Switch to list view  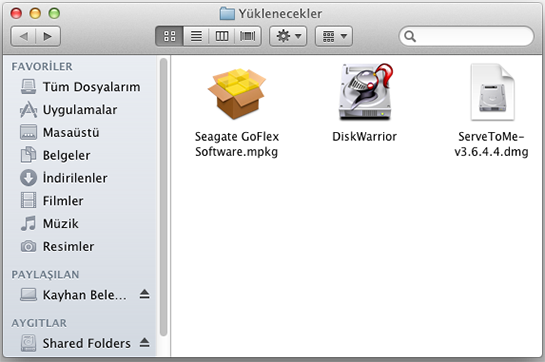point(196,36)
